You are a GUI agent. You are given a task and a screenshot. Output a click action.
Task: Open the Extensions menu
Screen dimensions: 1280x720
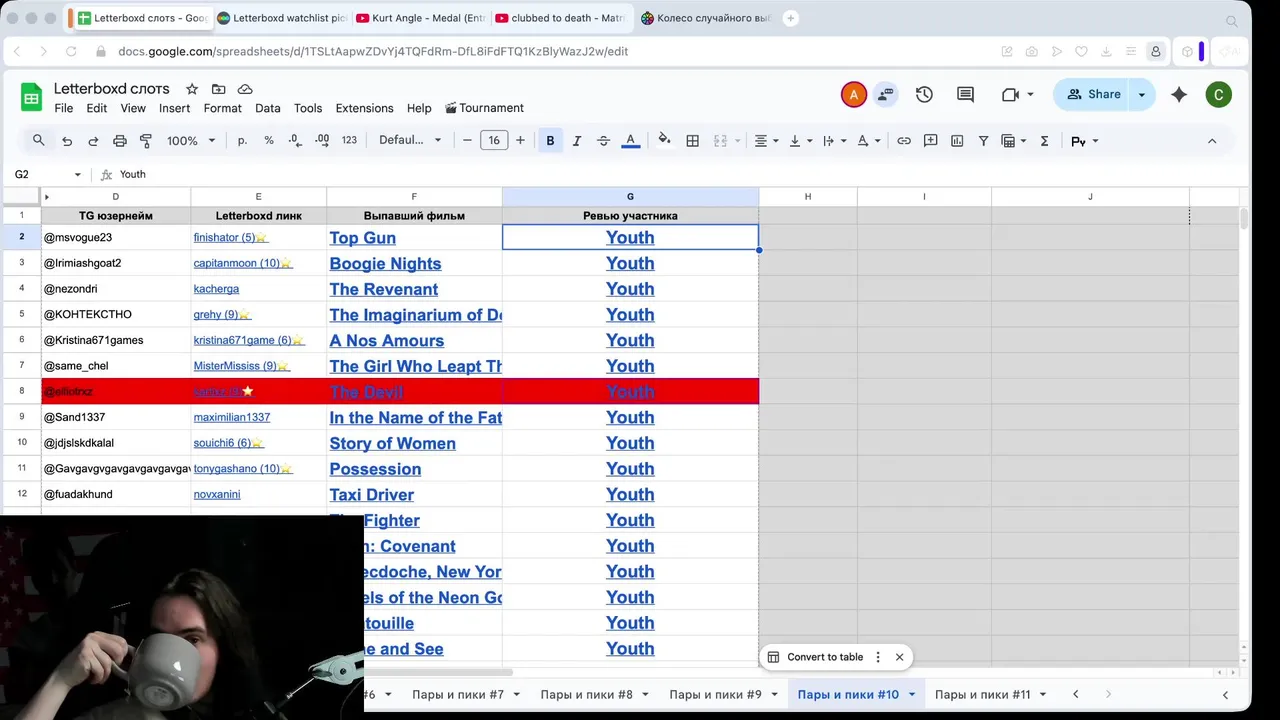(x=364, y=108)
